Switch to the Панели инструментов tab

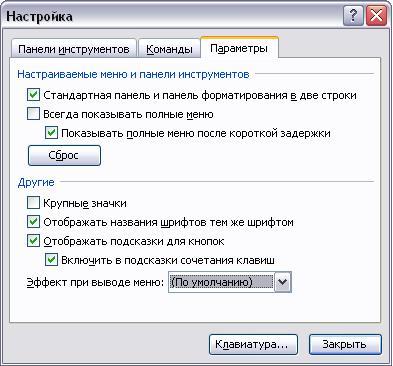pyautogui.click(x=74, y=49)
